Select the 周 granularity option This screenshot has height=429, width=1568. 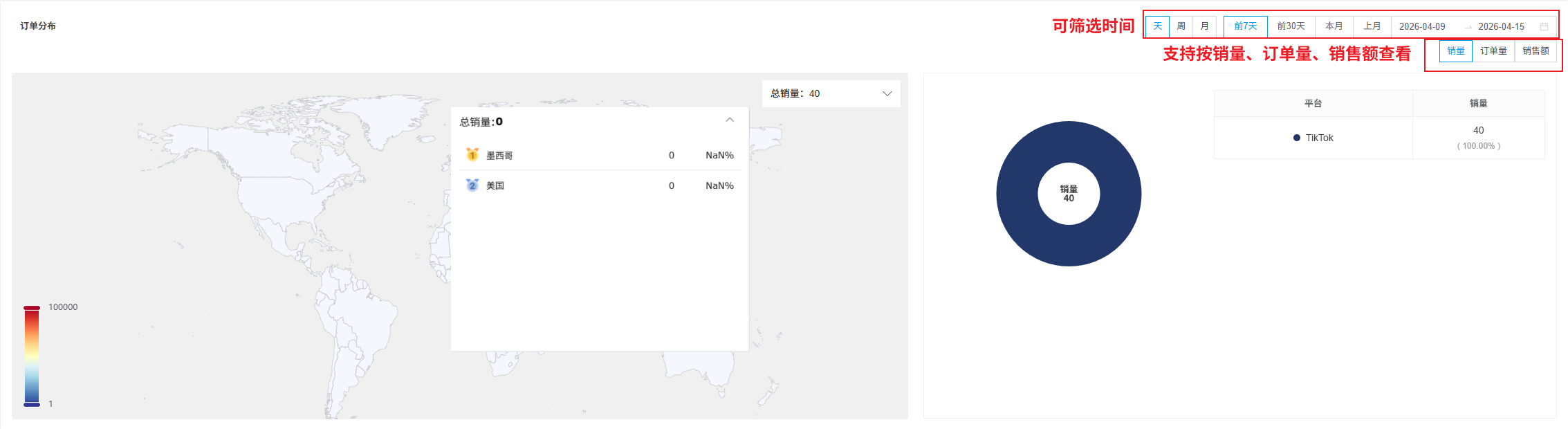[x=1181, y=26]
